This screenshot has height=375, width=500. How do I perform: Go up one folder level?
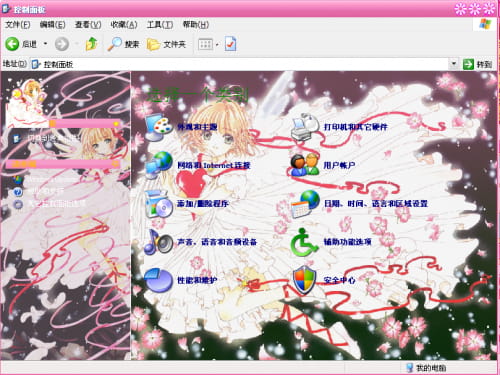[91, 44]
